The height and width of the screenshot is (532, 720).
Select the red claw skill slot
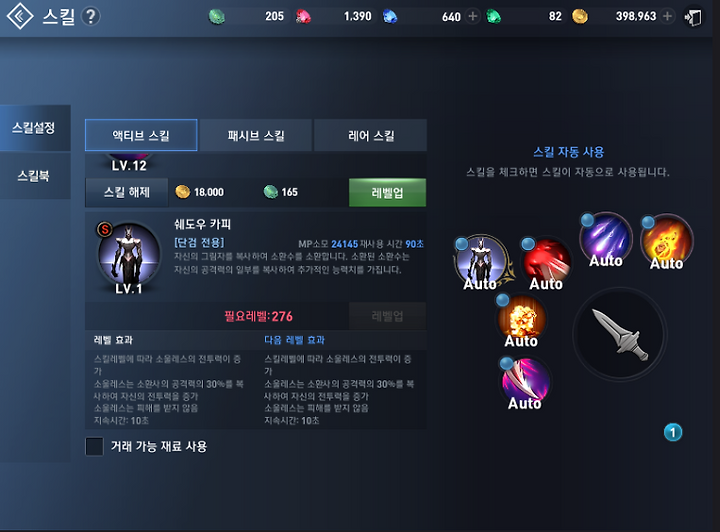point(546,263)
